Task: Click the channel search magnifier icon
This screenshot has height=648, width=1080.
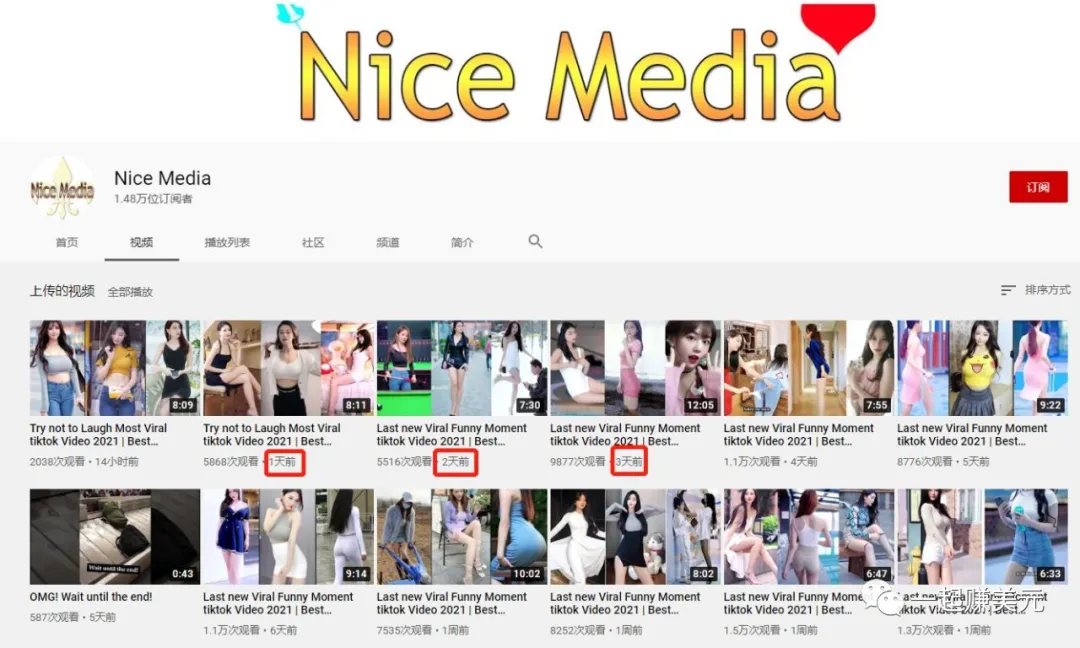Action: click(535, 241)
